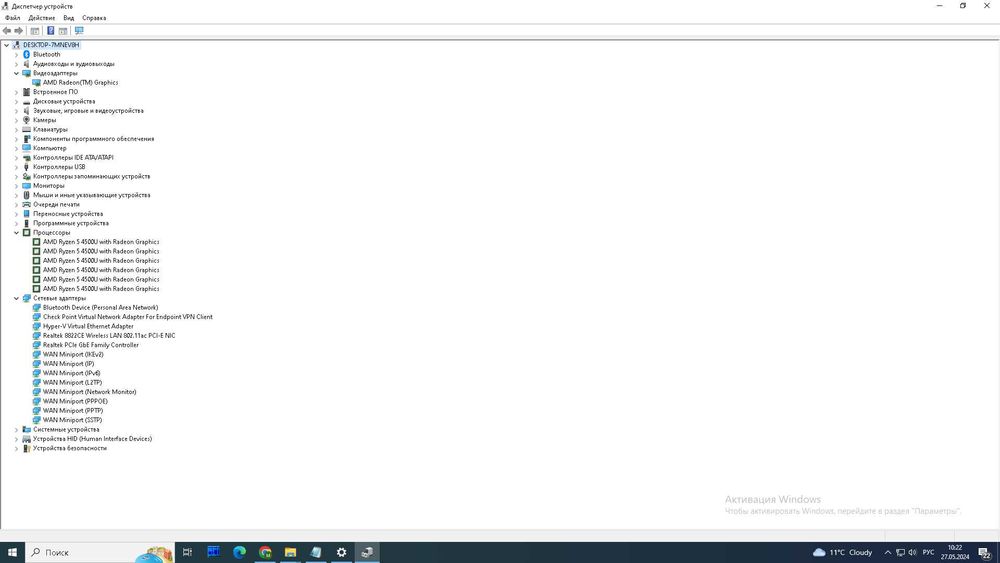
Task: Select the first AMD Ryzen 5 4500U processor
Action: [x=101, y=242]
